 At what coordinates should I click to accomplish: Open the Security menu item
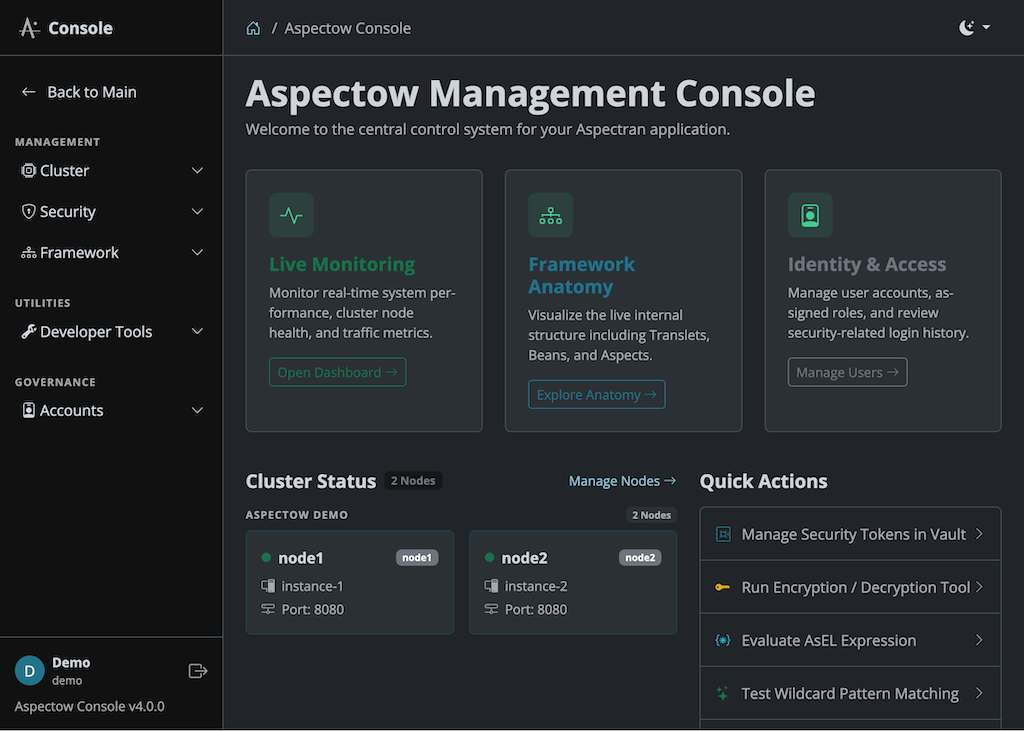(x=111, y=212)
